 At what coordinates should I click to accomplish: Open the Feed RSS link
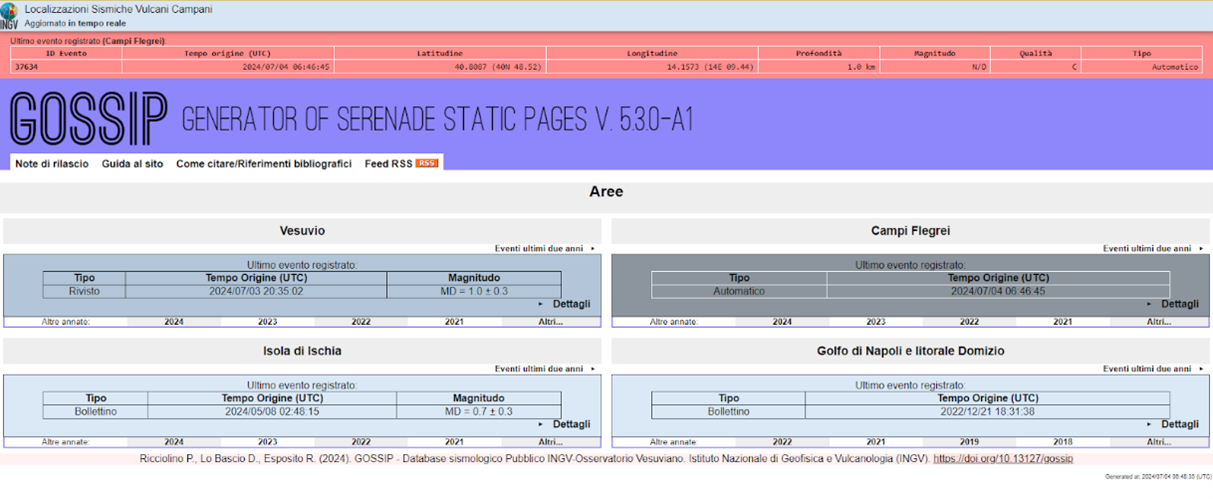click(x=389, y=163)
